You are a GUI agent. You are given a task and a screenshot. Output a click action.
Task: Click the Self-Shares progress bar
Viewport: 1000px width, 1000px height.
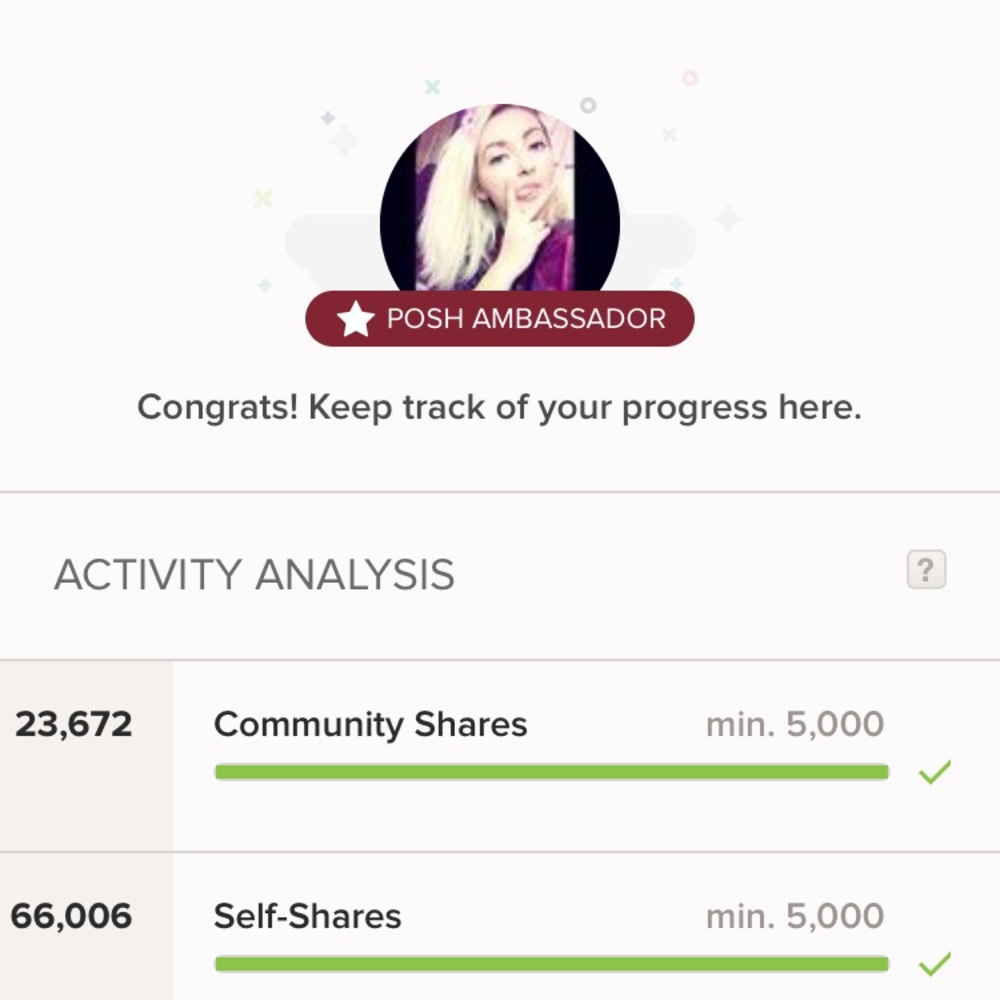click(551, 964)
